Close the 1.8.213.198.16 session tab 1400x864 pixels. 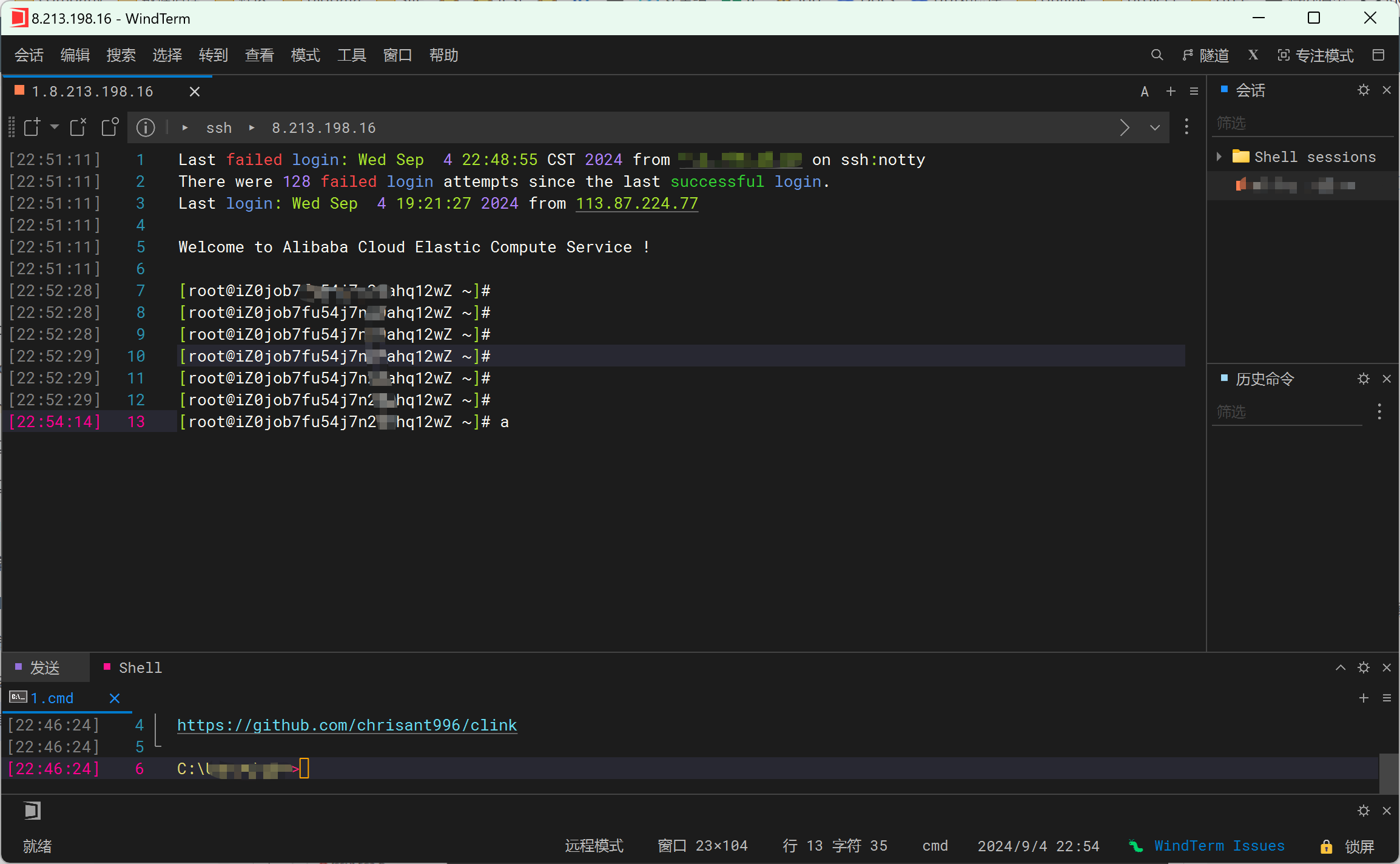coord(195,92)
